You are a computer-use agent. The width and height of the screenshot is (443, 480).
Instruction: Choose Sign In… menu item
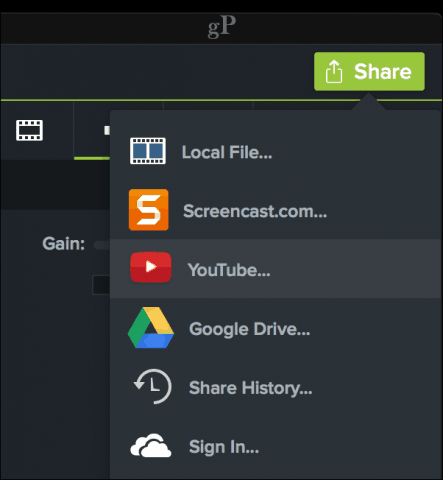[224, 447]
